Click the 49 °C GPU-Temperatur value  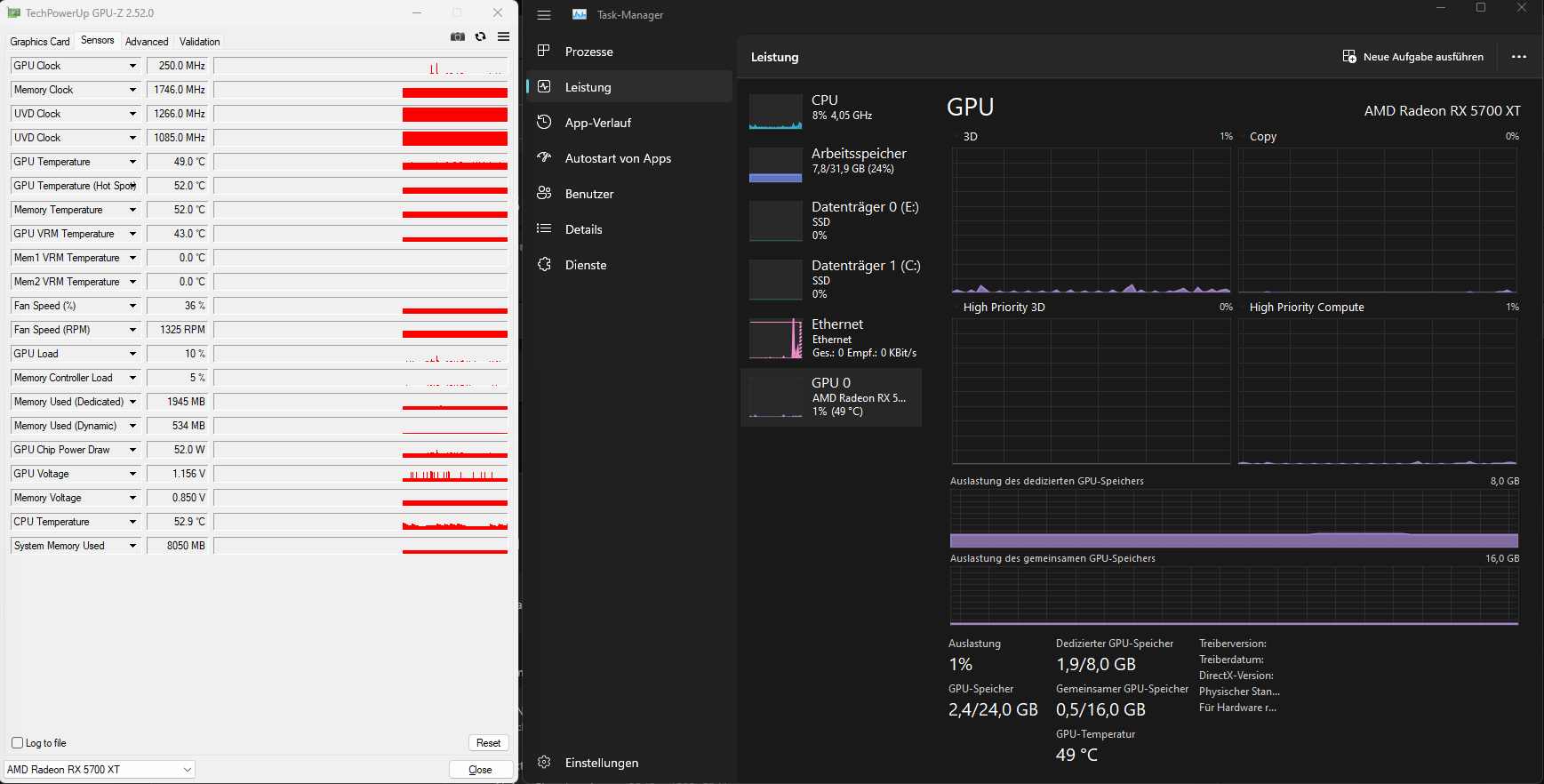1076,755
